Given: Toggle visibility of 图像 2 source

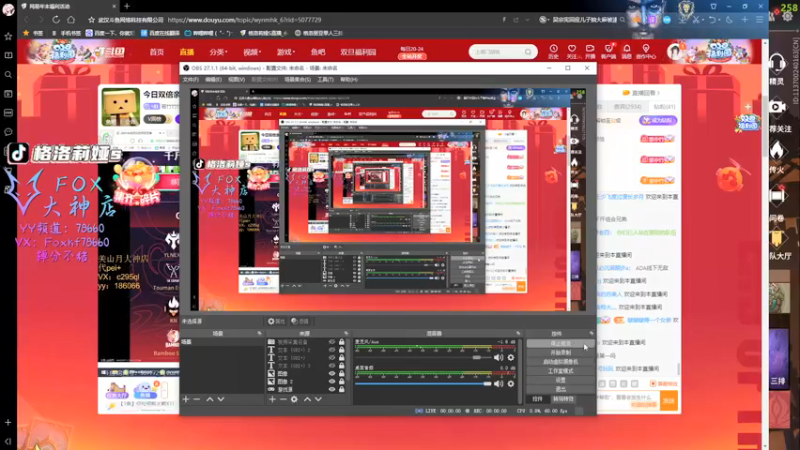Looking at the screenshot, I should pos(332,382).
